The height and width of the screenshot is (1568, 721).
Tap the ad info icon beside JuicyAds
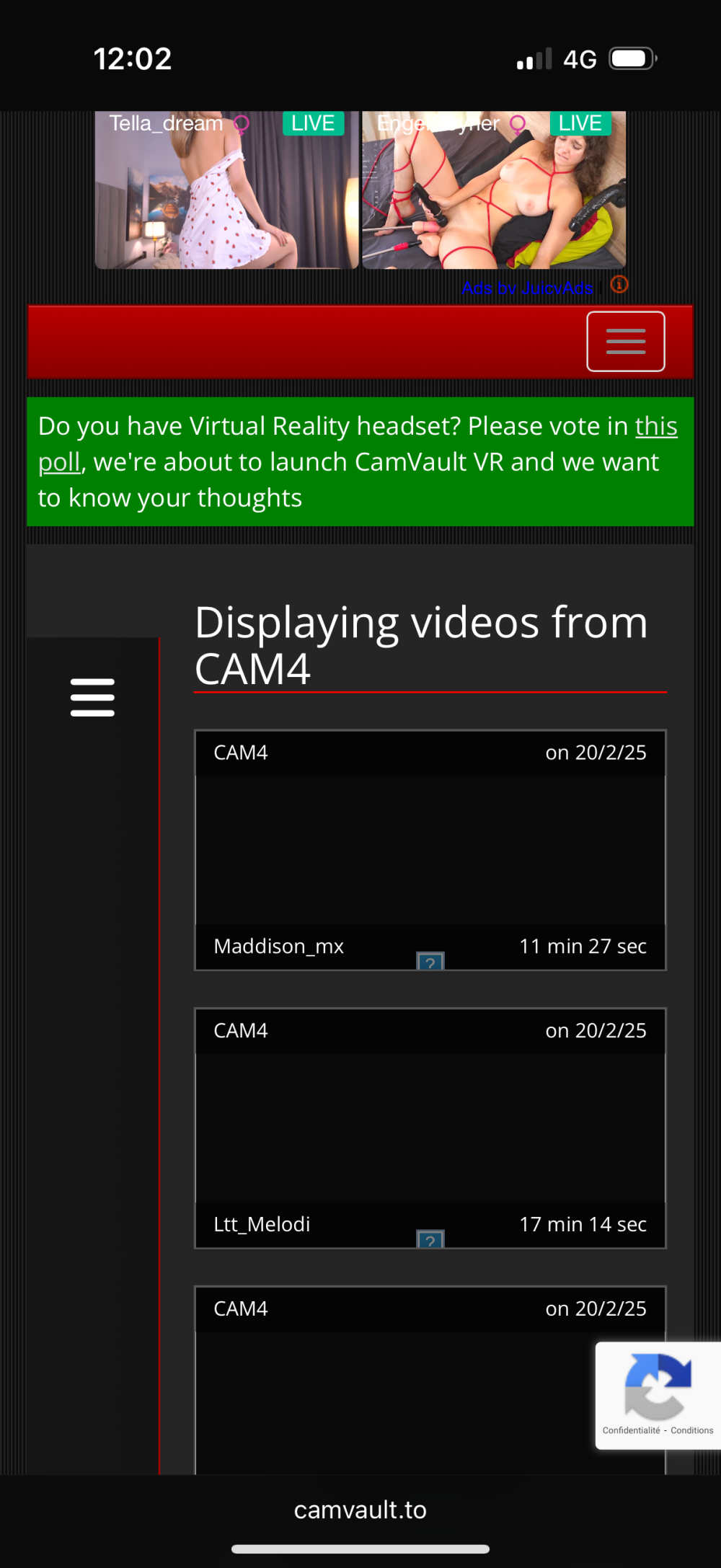[619, 285]
